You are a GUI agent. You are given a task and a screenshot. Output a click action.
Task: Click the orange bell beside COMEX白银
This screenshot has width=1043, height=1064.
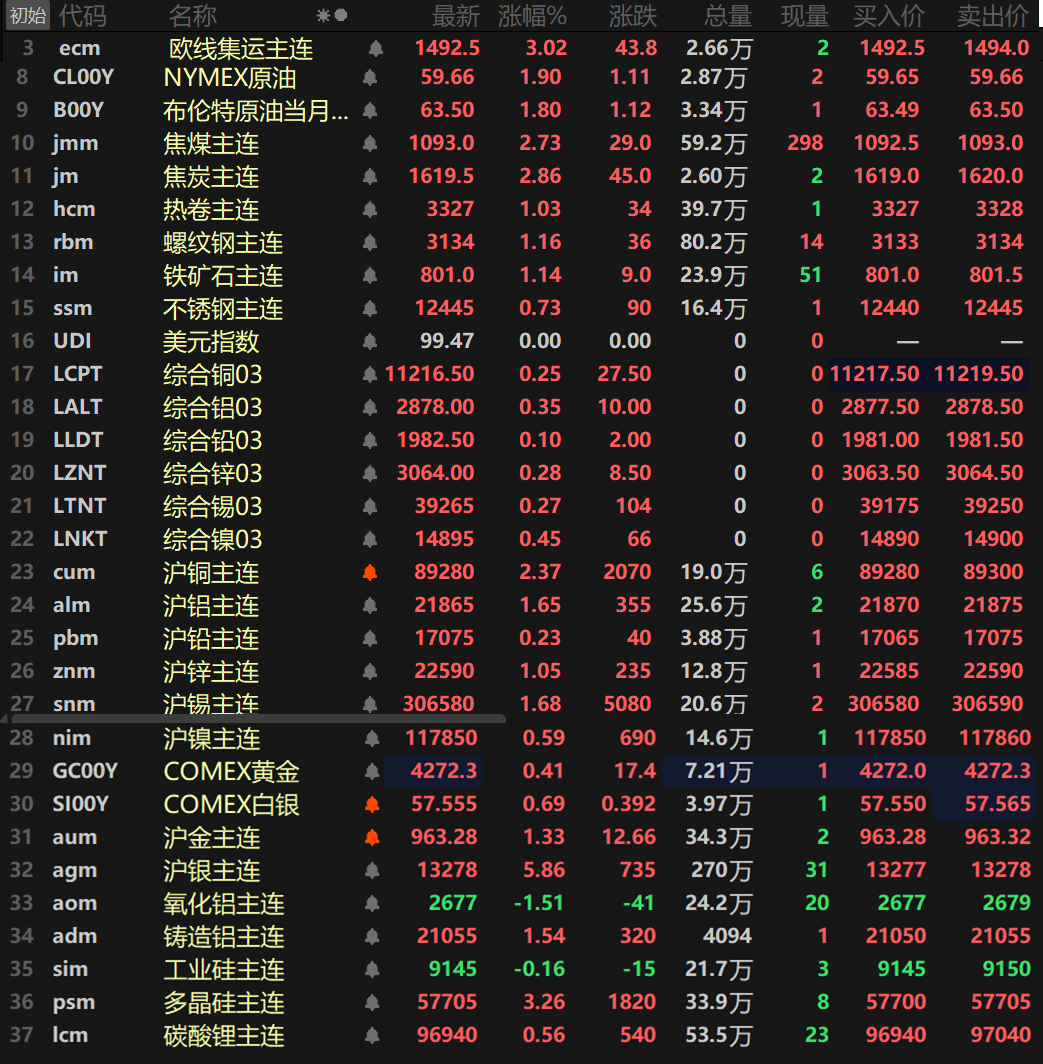pyautogui.click(x=371, y=804)
